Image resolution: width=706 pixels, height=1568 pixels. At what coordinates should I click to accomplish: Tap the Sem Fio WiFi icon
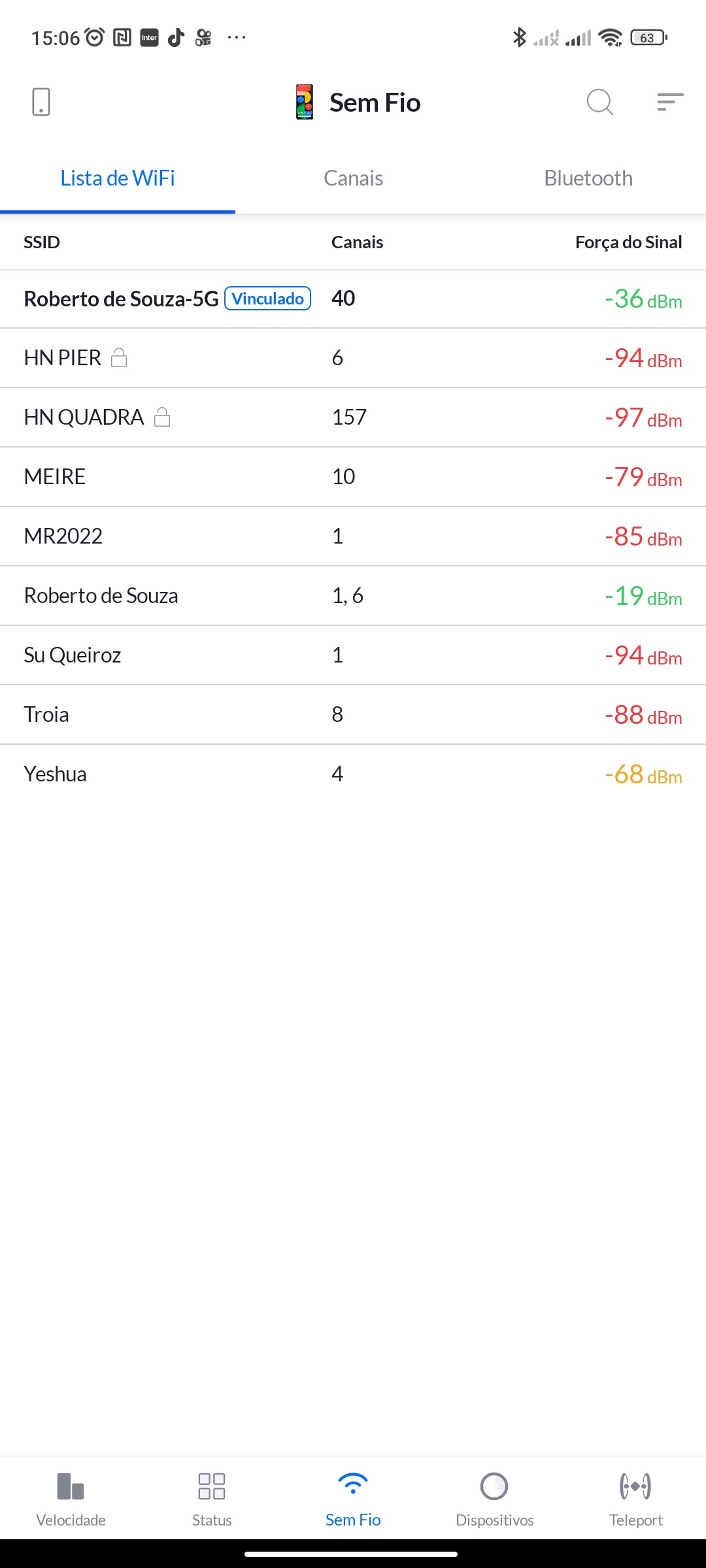353,1484
